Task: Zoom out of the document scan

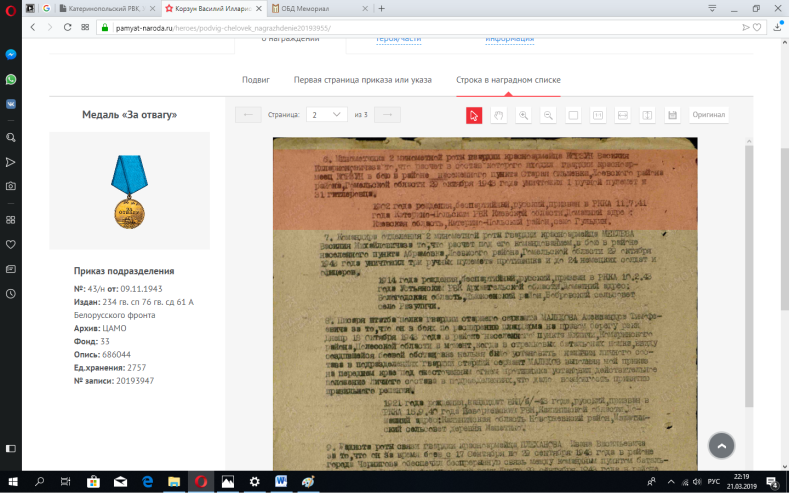Action: (x=548, y=115)
